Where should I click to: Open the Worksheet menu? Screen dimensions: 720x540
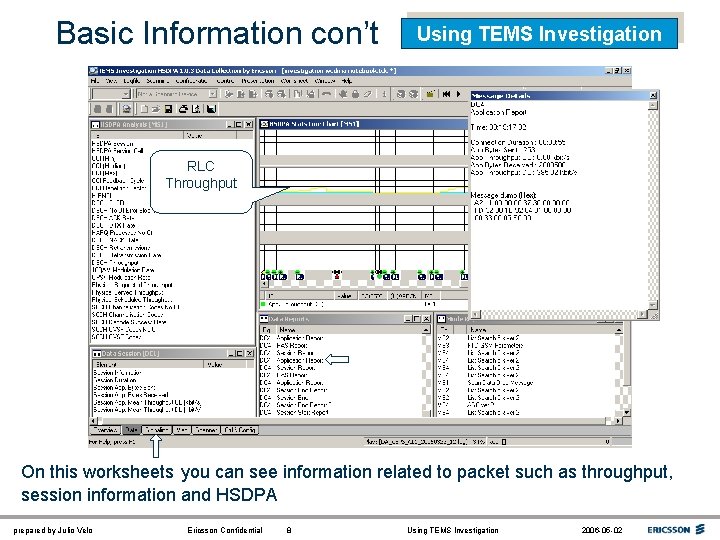[294, 81]
